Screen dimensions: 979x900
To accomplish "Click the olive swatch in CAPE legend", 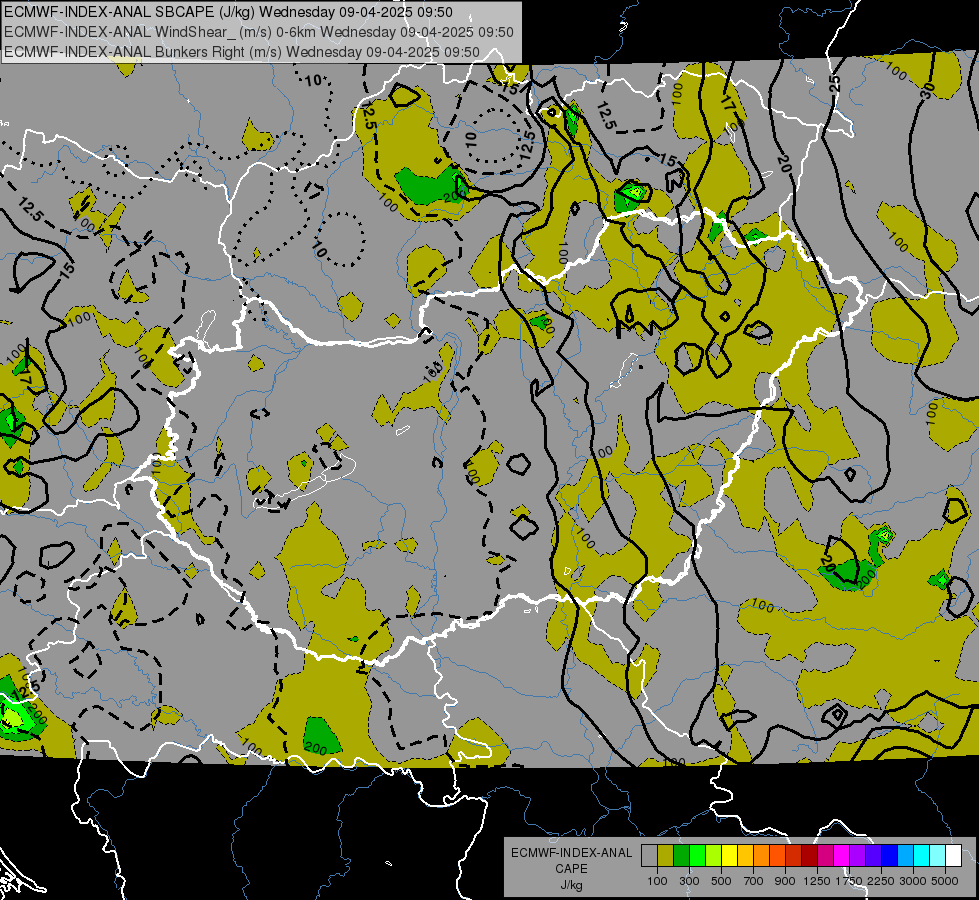I will coord(666,855).
